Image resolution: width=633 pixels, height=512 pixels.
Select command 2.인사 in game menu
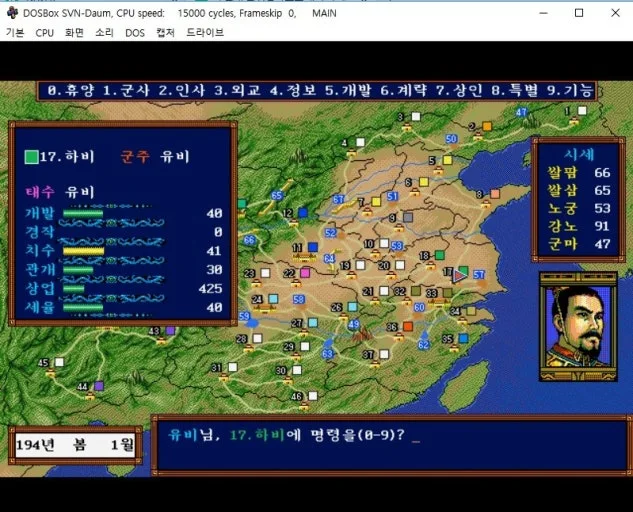pos(182,90)
